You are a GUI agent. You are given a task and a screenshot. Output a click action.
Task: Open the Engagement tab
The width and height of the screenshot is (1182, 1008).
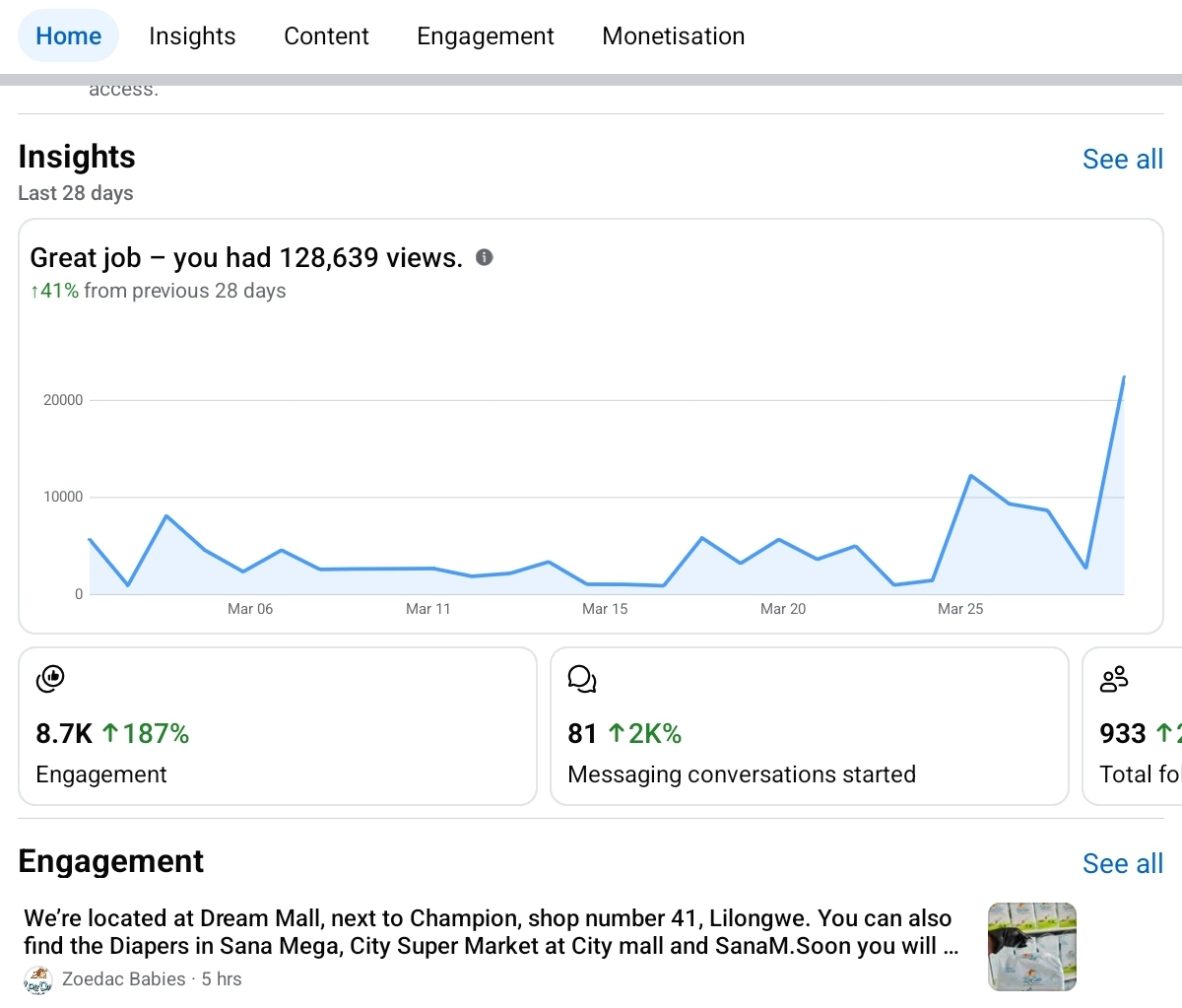485,36
